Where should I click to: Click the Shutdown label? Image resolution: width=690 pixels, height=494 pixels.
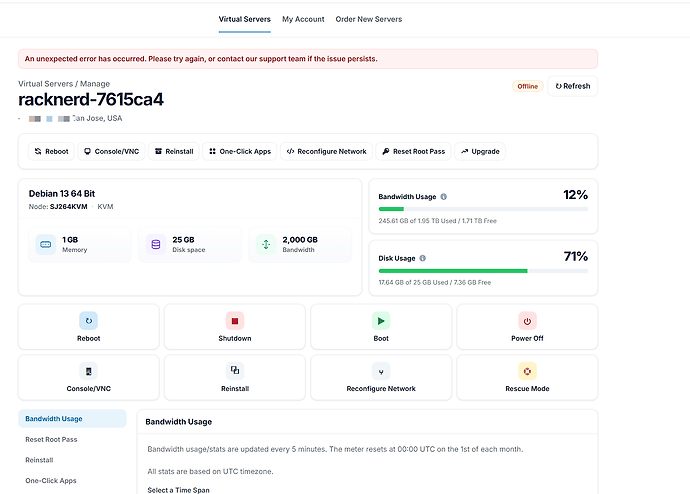pyautogui.click(x=235, y=338)
